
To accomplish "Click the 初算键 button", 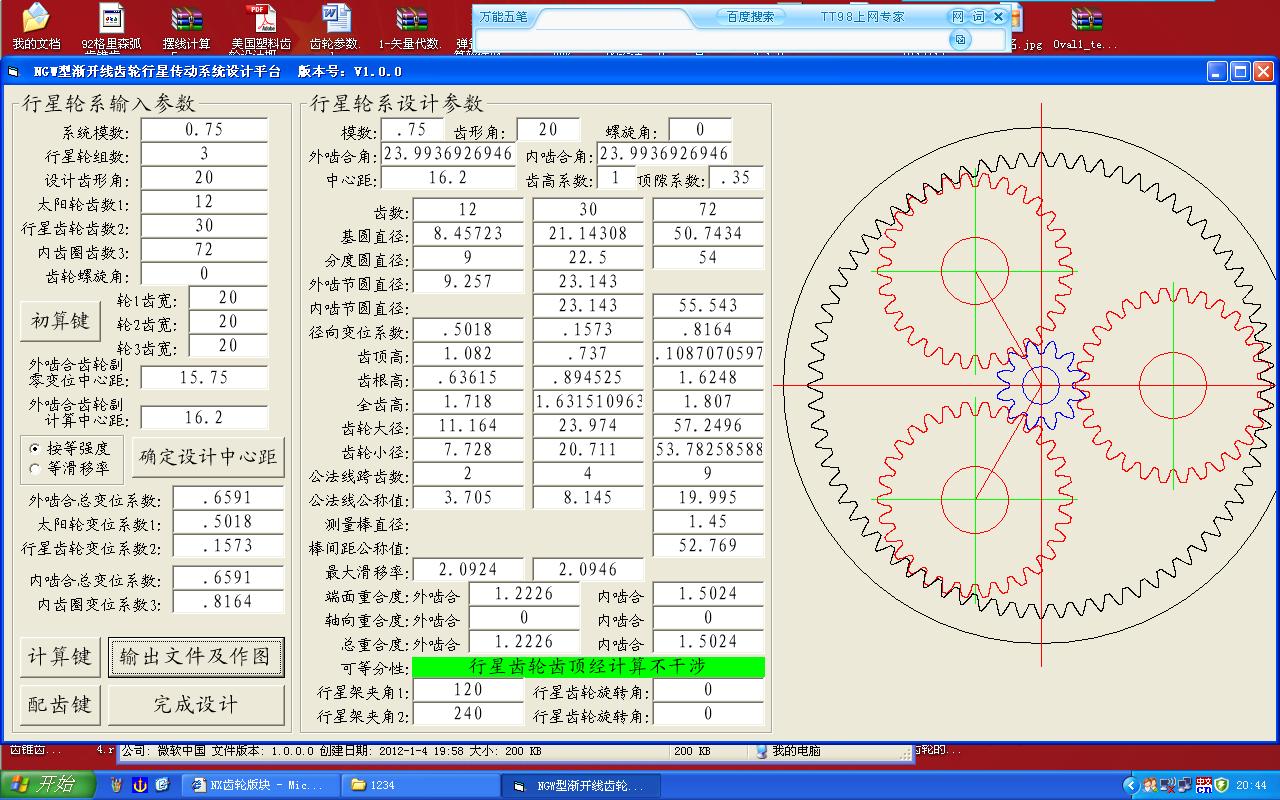I will click(x=60, y=321).
